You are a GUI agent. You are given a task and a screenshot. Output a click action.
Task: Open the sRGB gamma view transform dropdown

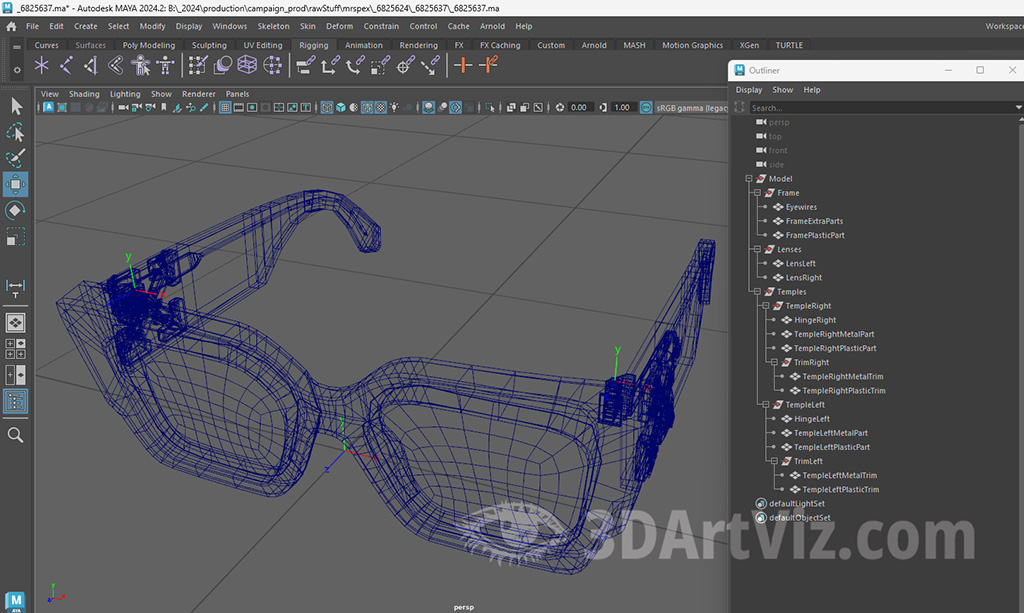click(x=690, y=108)
